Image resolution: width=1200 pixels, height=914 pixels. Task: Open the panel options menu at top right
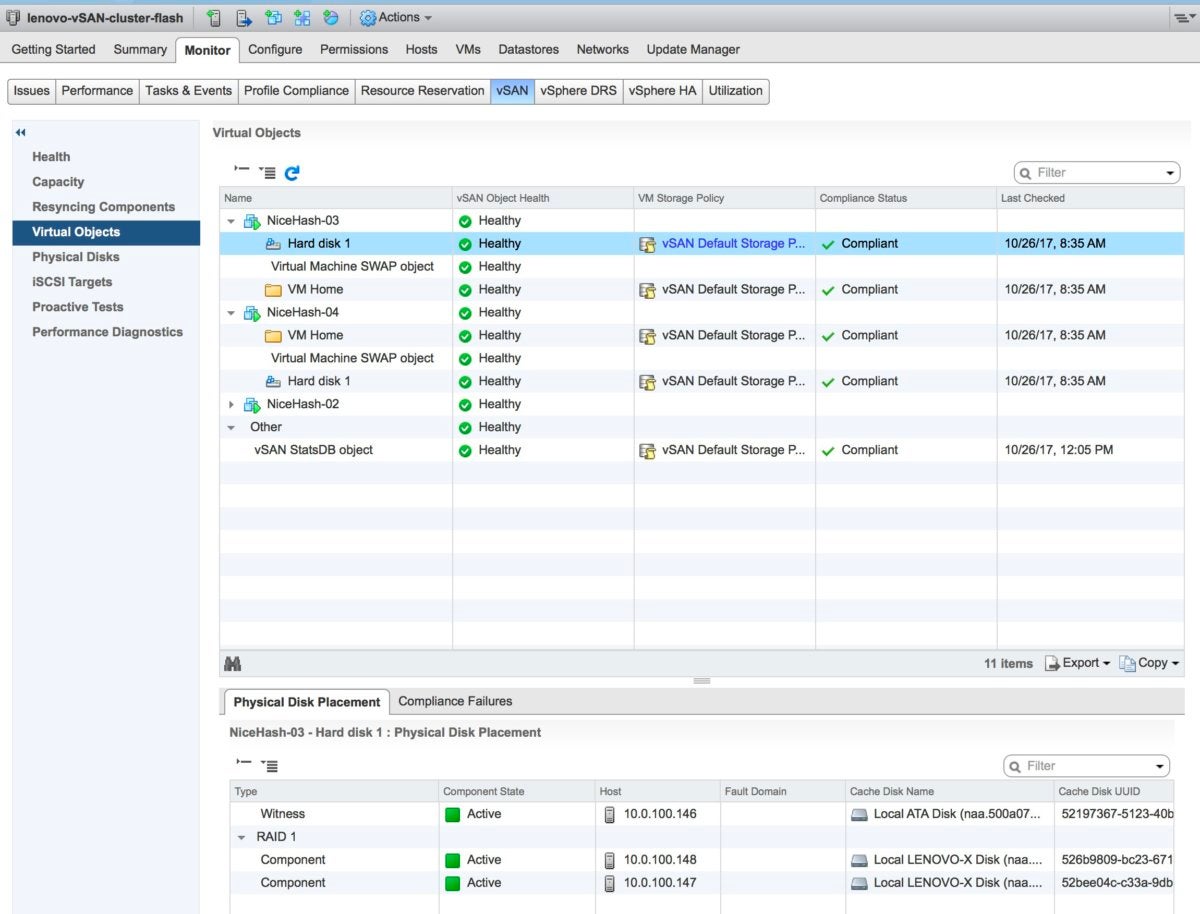click(x=1183, y=17)
